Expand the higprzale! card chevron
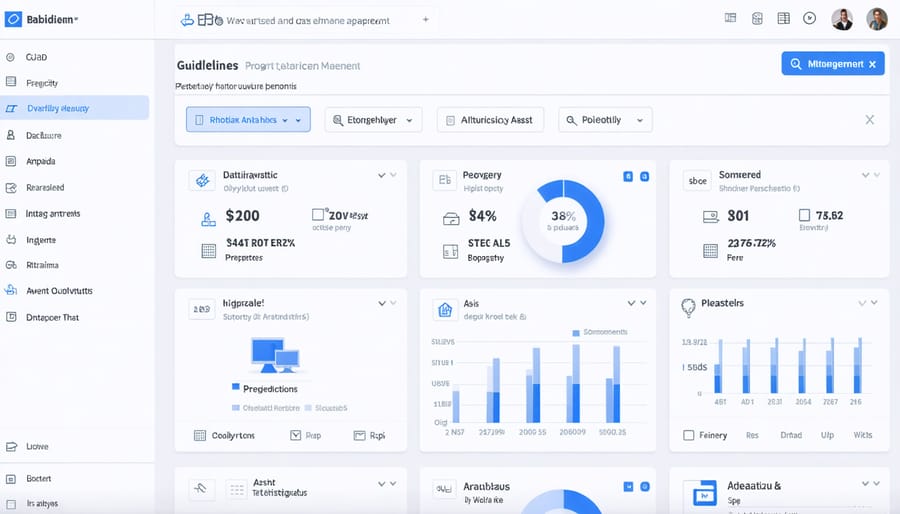The image size is (900, 514). coord(382,303)
